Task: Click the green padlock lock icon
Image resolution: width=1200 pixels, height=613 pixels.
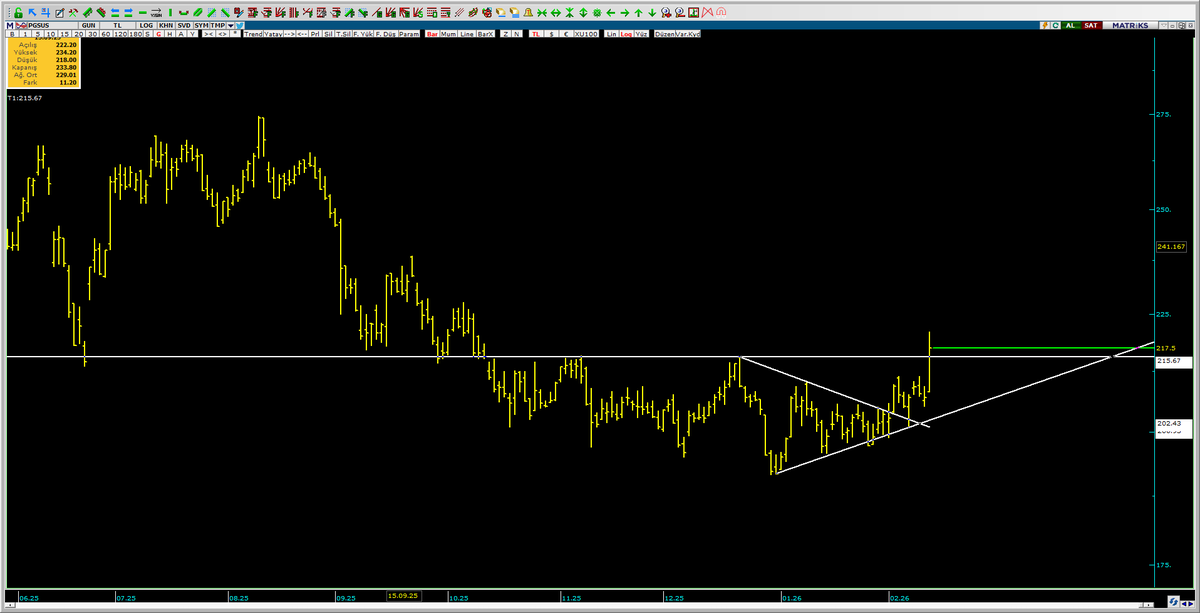Action: tap(19, 13)
